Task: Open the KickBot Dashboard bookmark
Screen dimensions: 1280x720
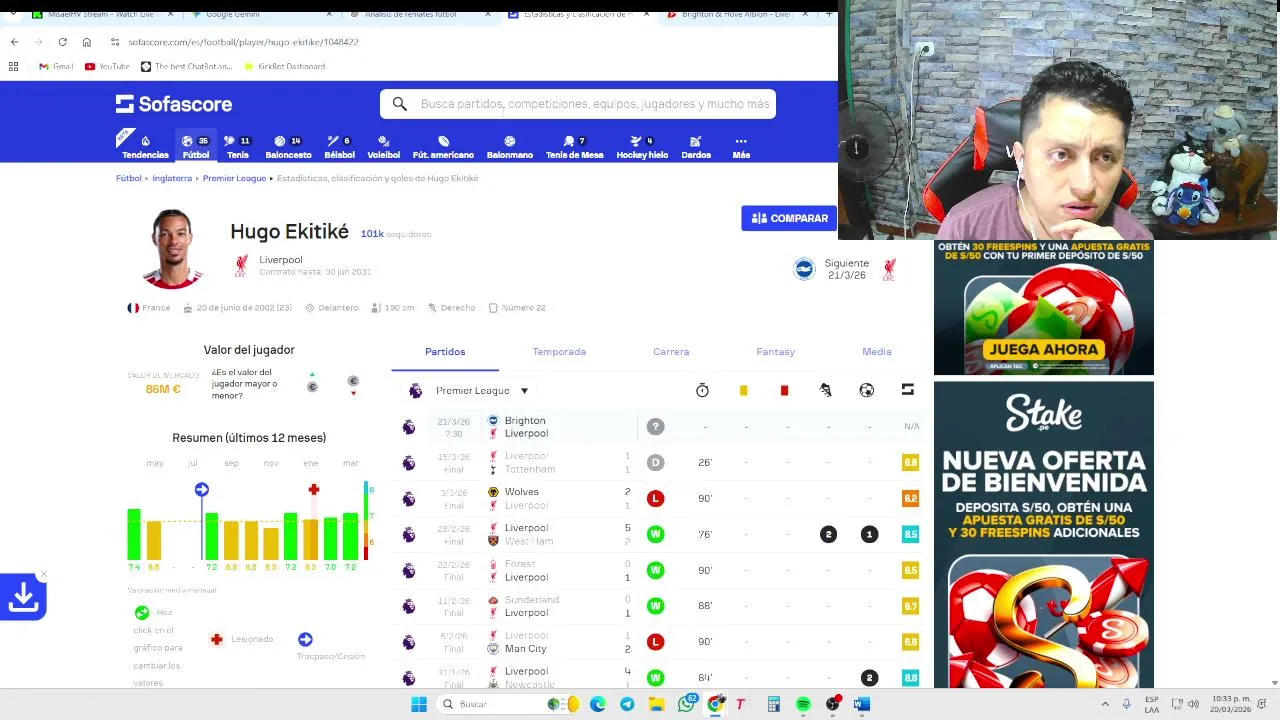Action: point(285,66)
